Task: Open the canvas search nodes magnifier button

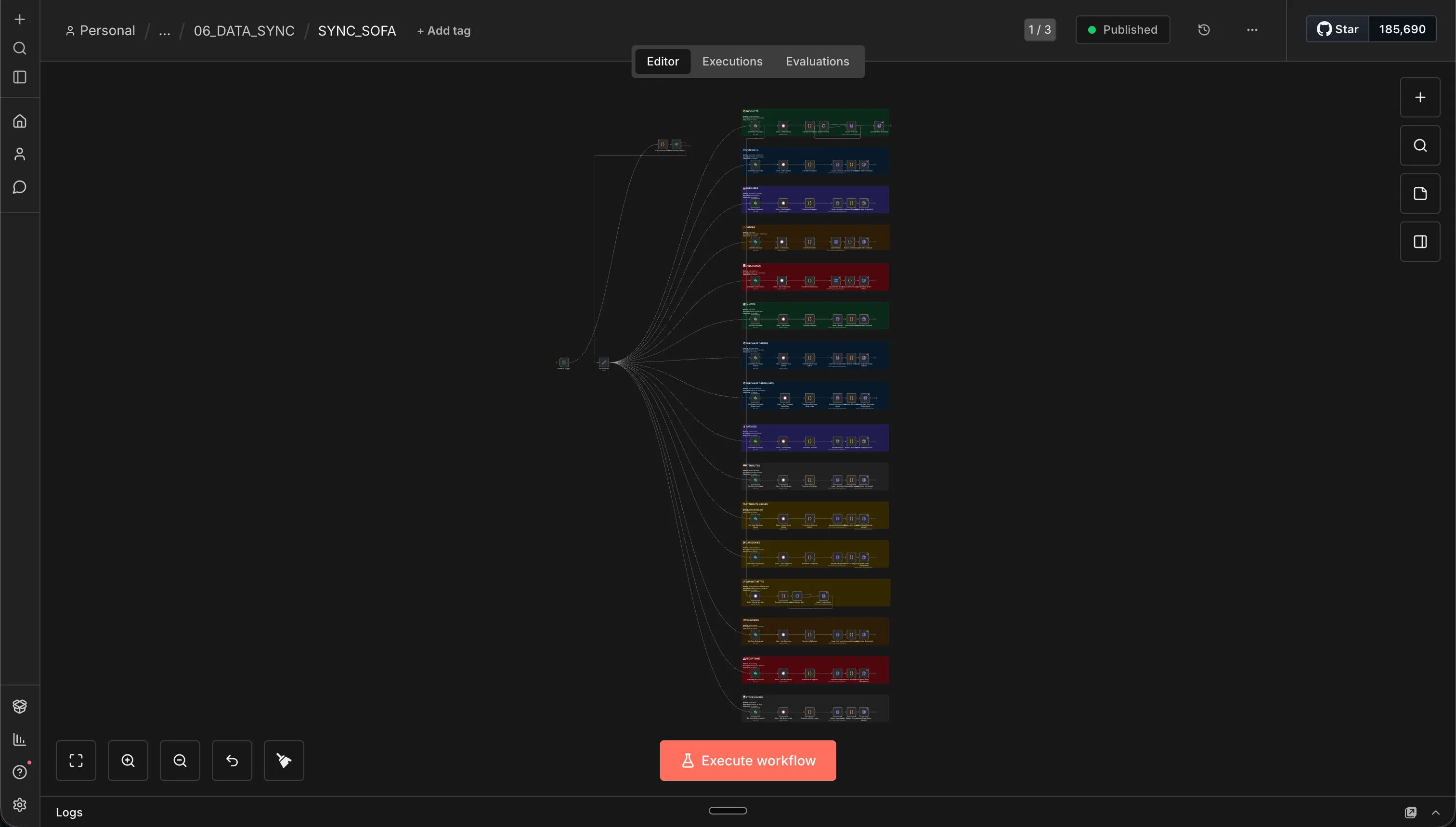Action: [1419, 145]
